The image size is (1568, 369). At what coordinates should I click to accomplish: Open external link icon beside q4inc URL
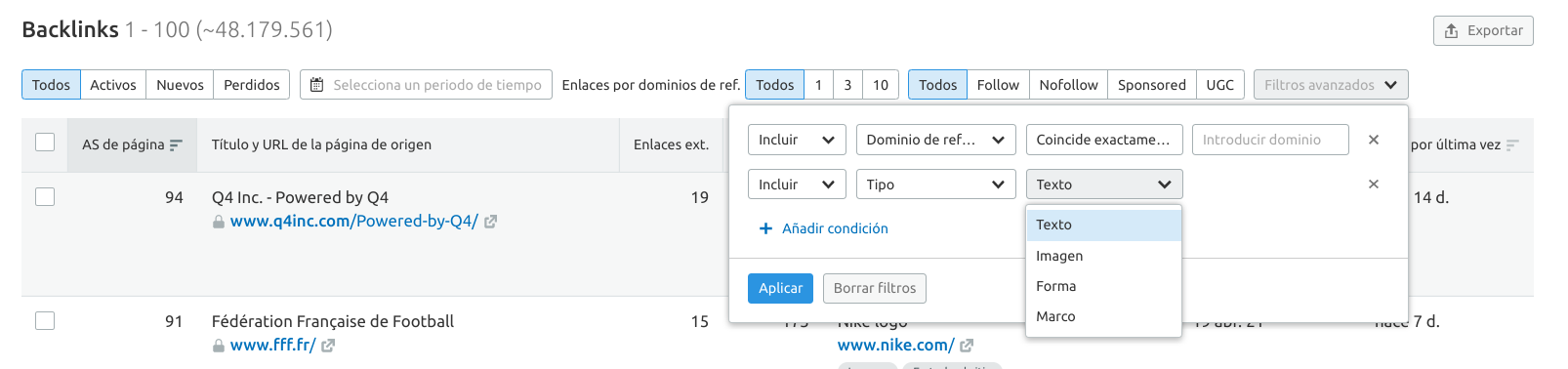[x=490, y=222]
